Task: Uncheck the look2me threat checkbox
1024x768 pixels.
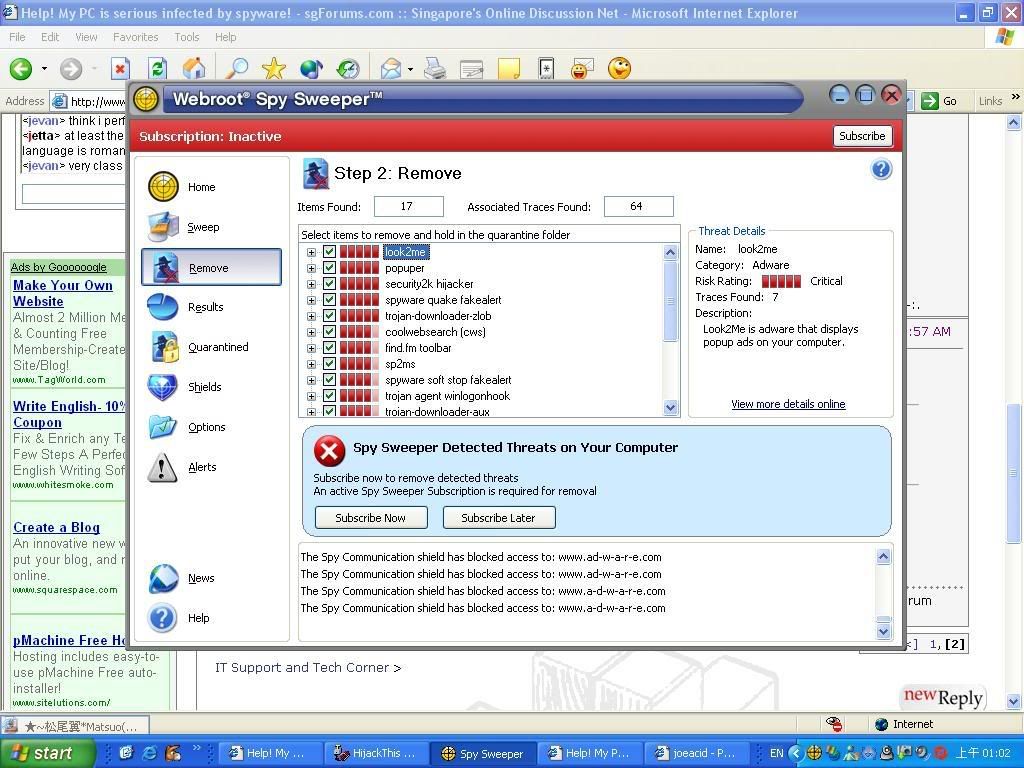Action: pyautogui.click(x=329, y=252)
